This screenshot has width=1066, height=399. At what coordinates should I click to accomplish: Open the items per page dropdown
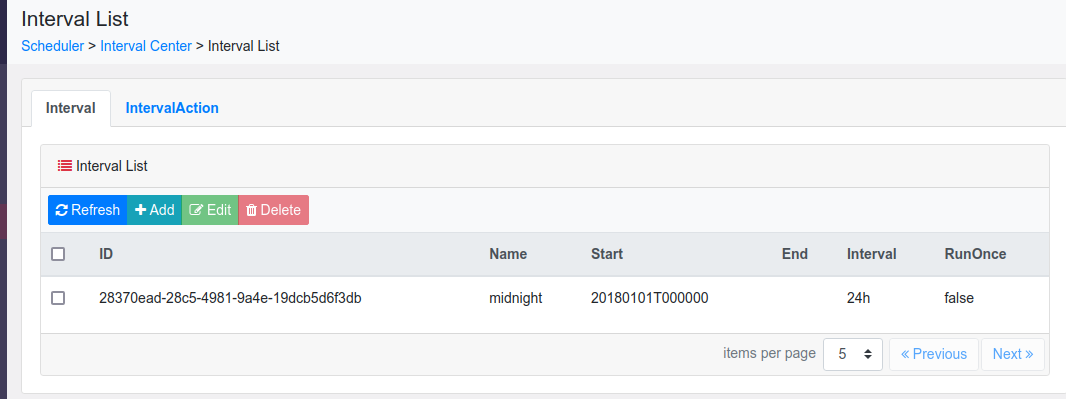click(853, 354)
